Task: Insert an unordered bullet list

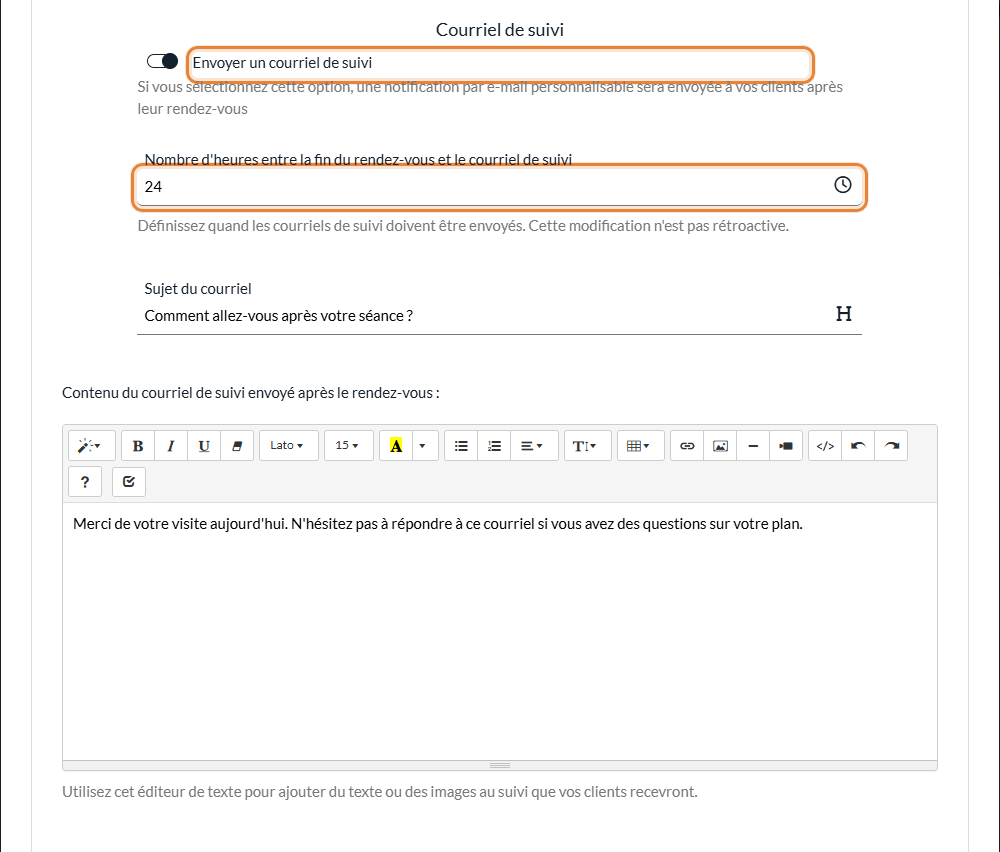Action: (x=461, y=446)
